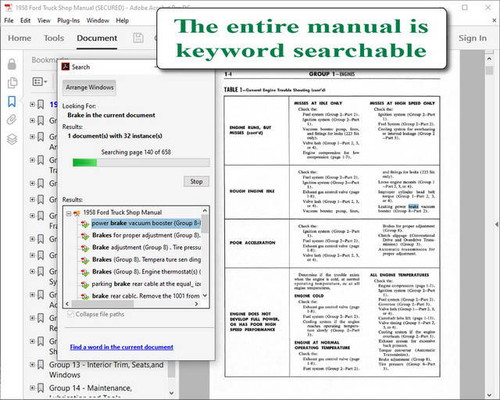The height and width of the screenshot is (400, 500).
Task: Click 'Find a word in the current document' link
Action: click(x=122, y=347)
